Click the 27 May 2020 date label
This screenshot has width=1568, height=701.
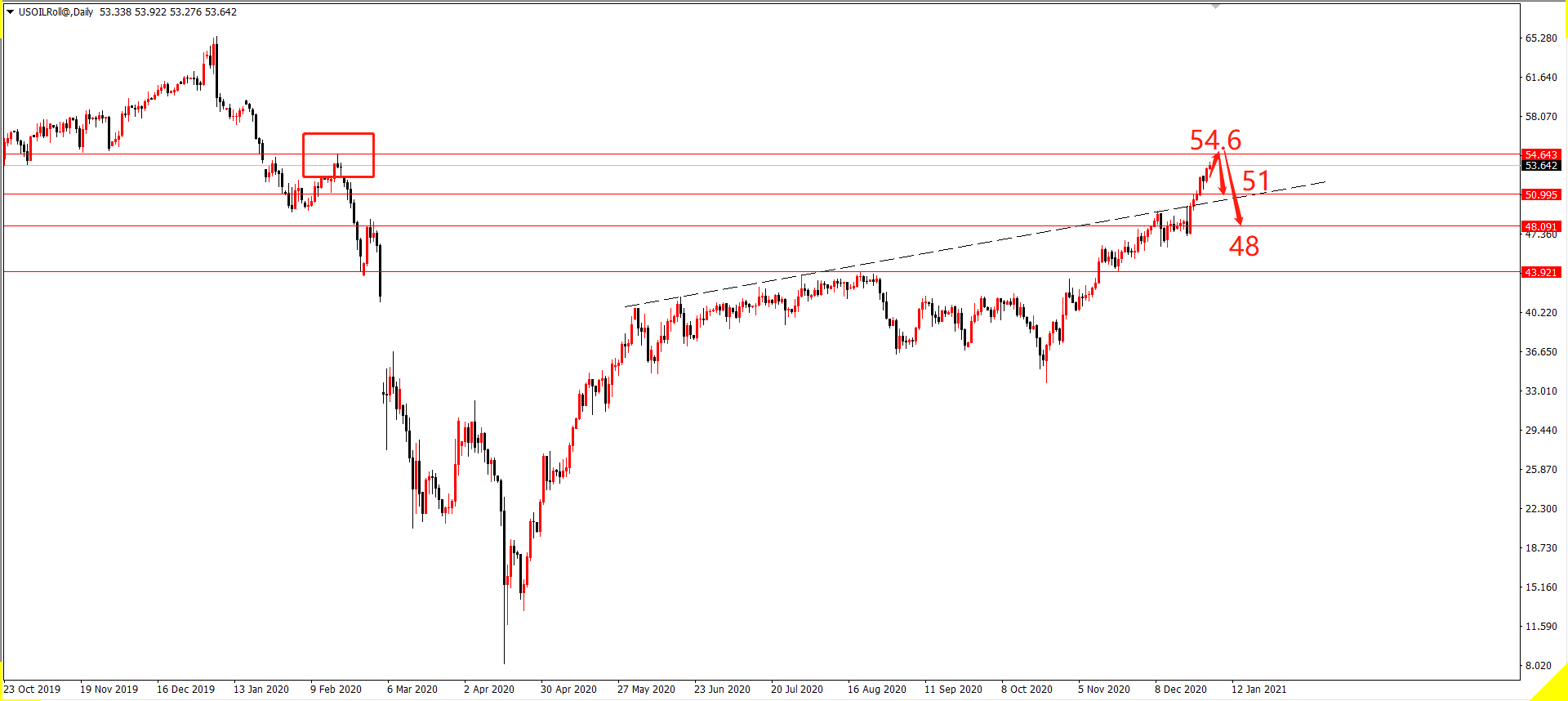pos(646,690)
